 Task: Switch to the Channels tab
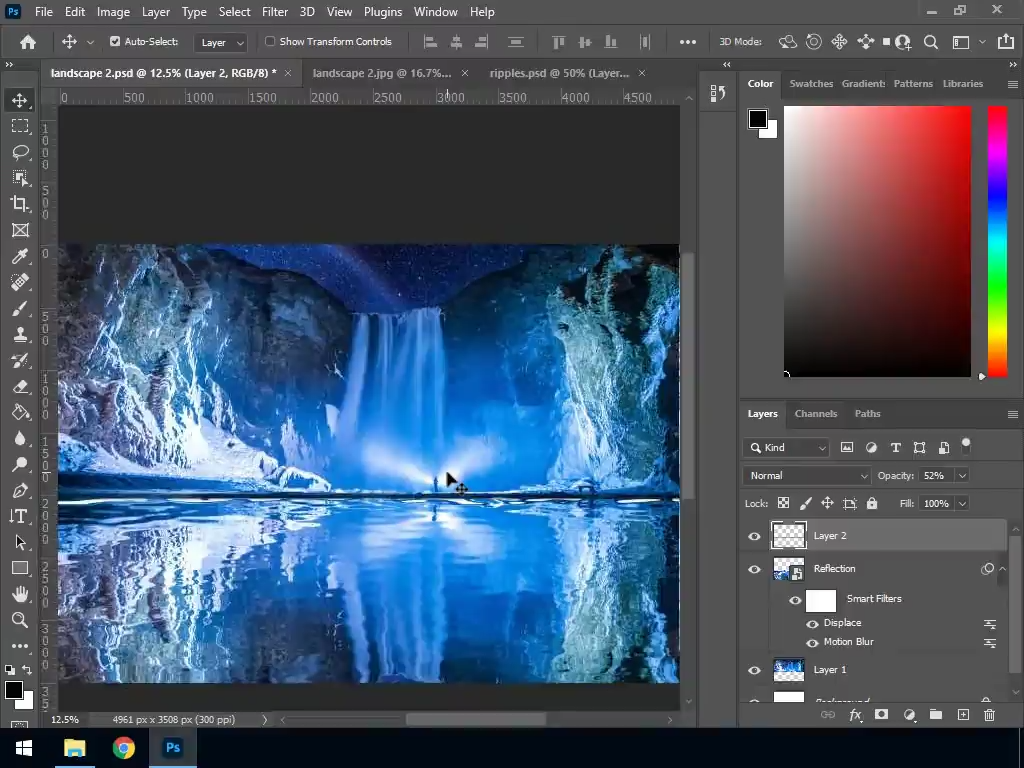click(815, 414)
